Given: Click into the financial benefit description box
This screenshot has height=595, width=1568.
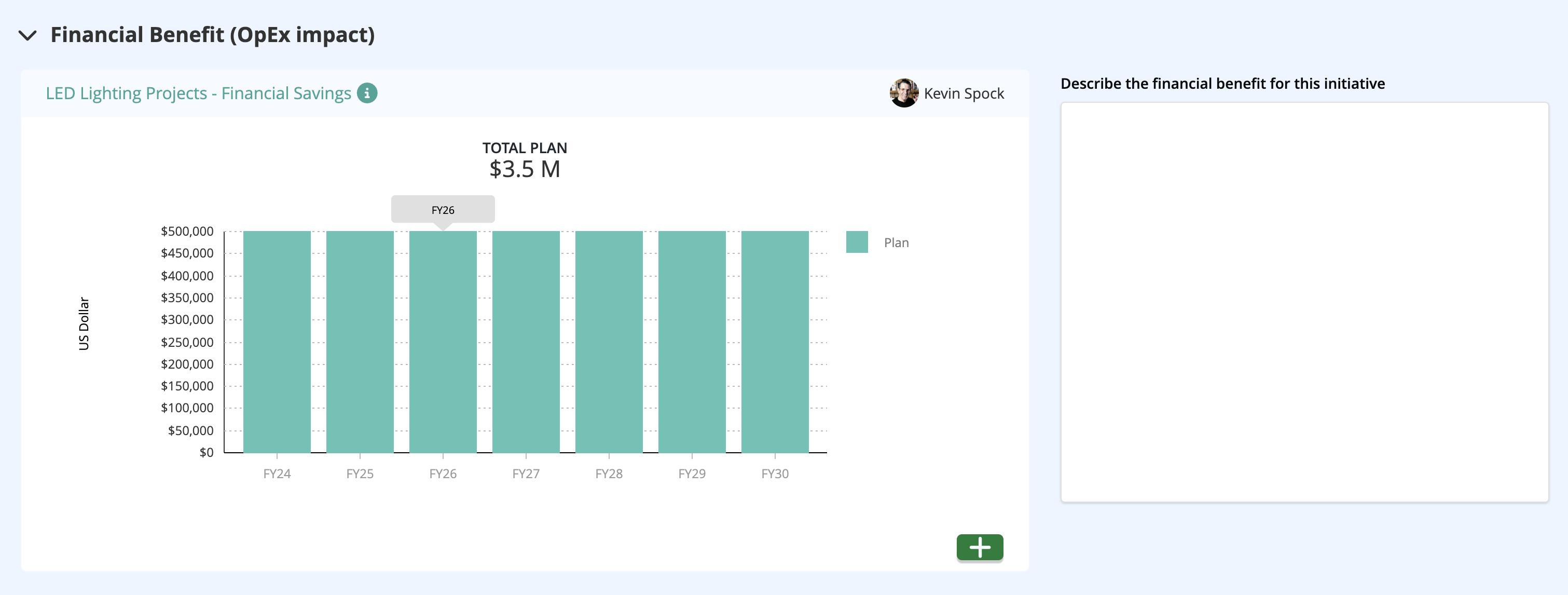Looking at the screenshot, I should pyautogui.click(x=1304, y=302).
